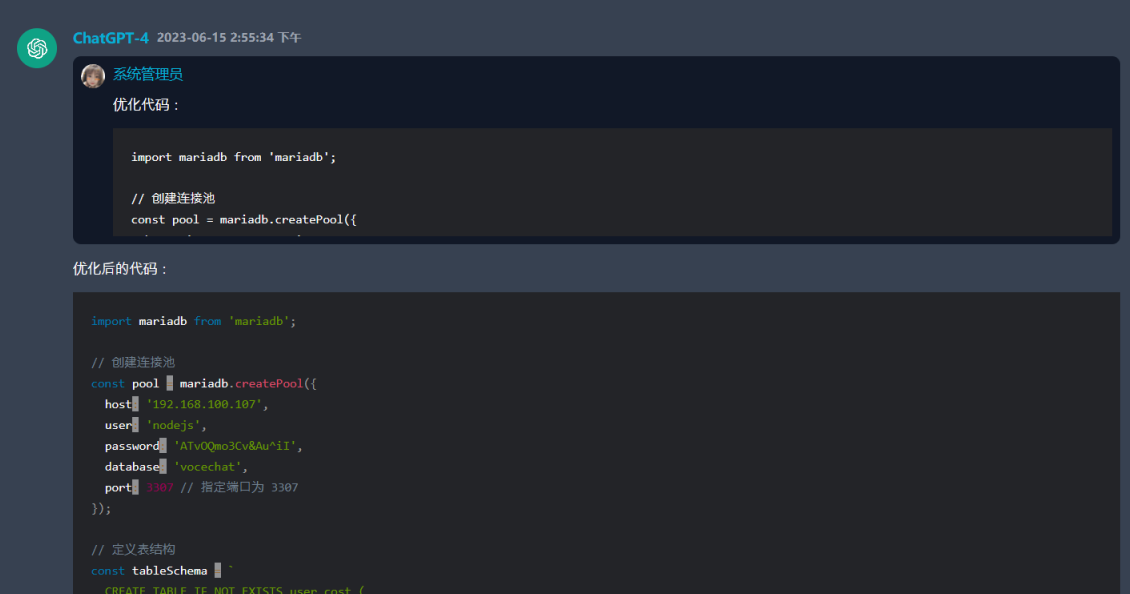Click the quoted const pool createPool line

point(243,219)
